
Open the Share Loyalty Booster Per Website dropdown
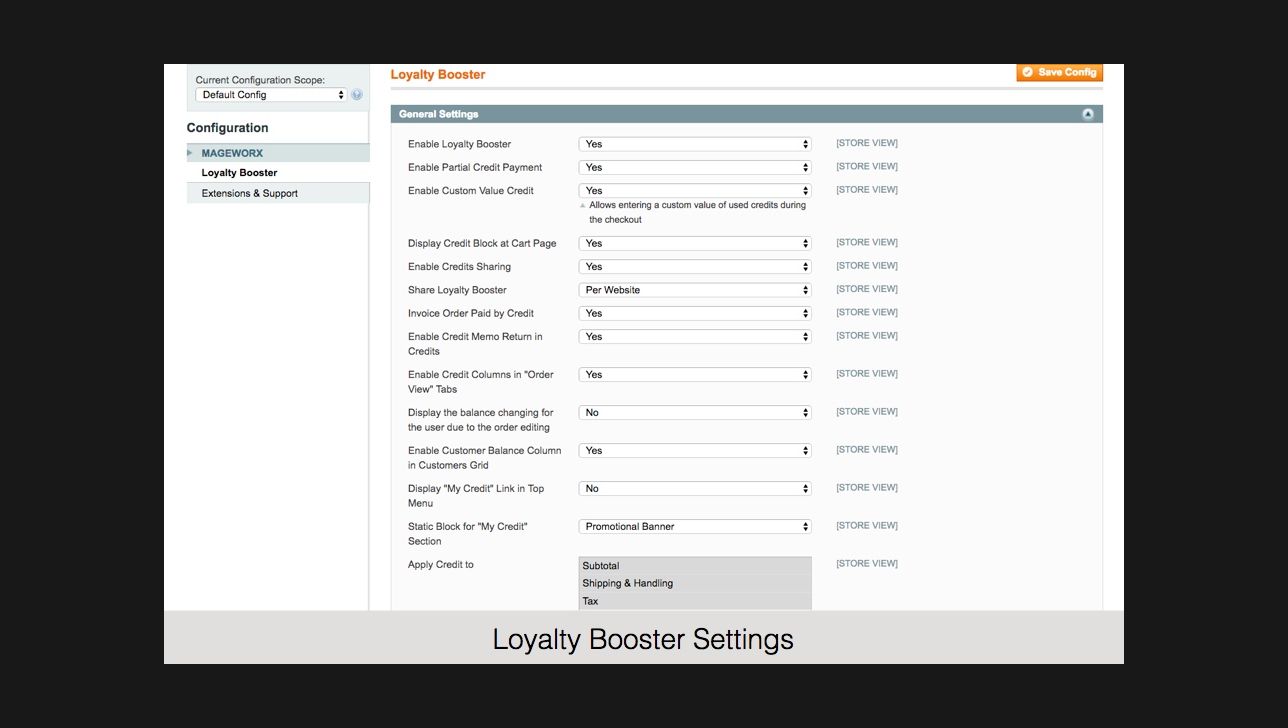point(695,290)
